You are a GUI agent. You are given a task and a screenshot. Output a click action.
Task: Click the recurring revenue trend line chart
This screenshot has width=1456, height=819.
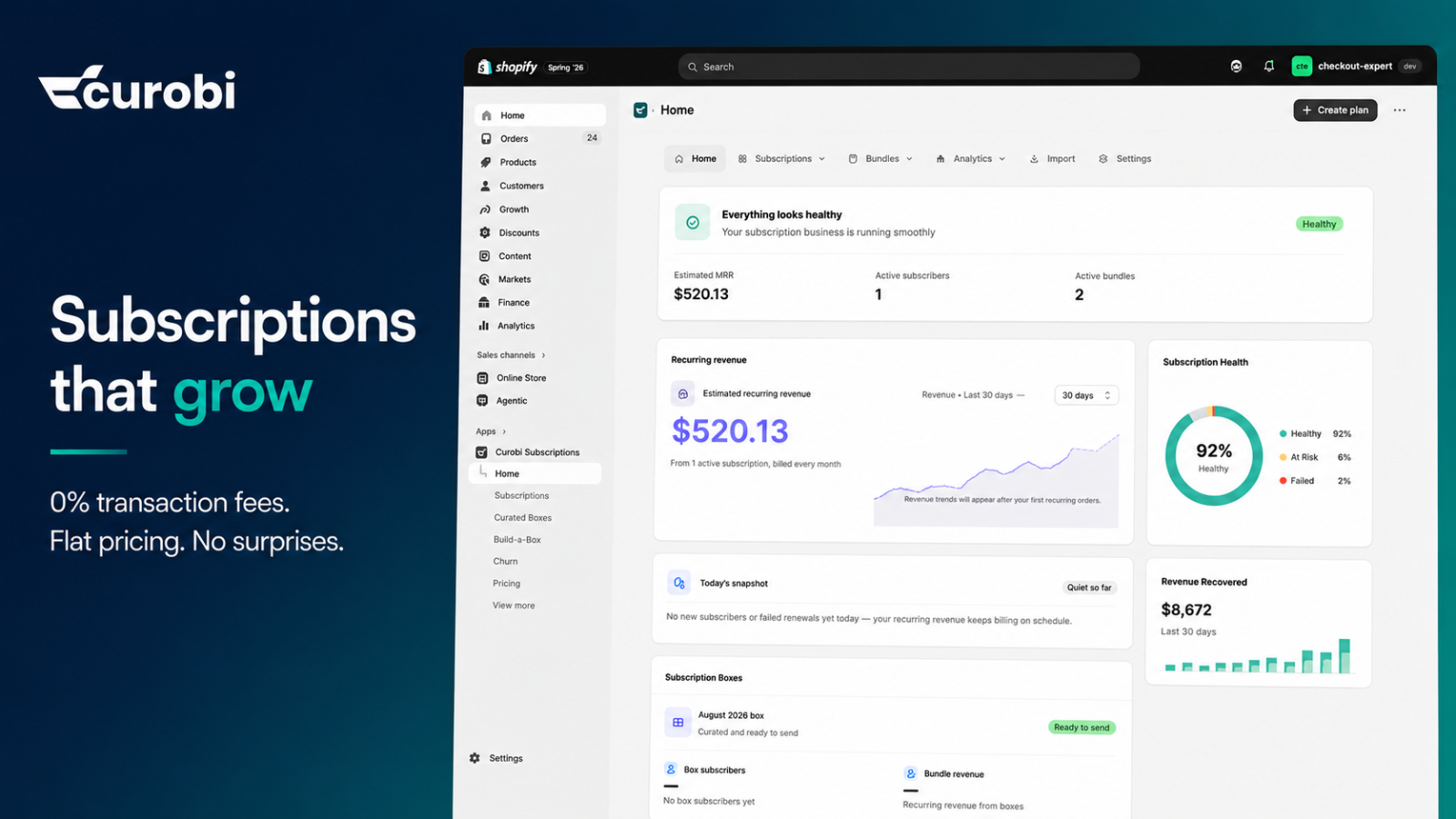996,480
